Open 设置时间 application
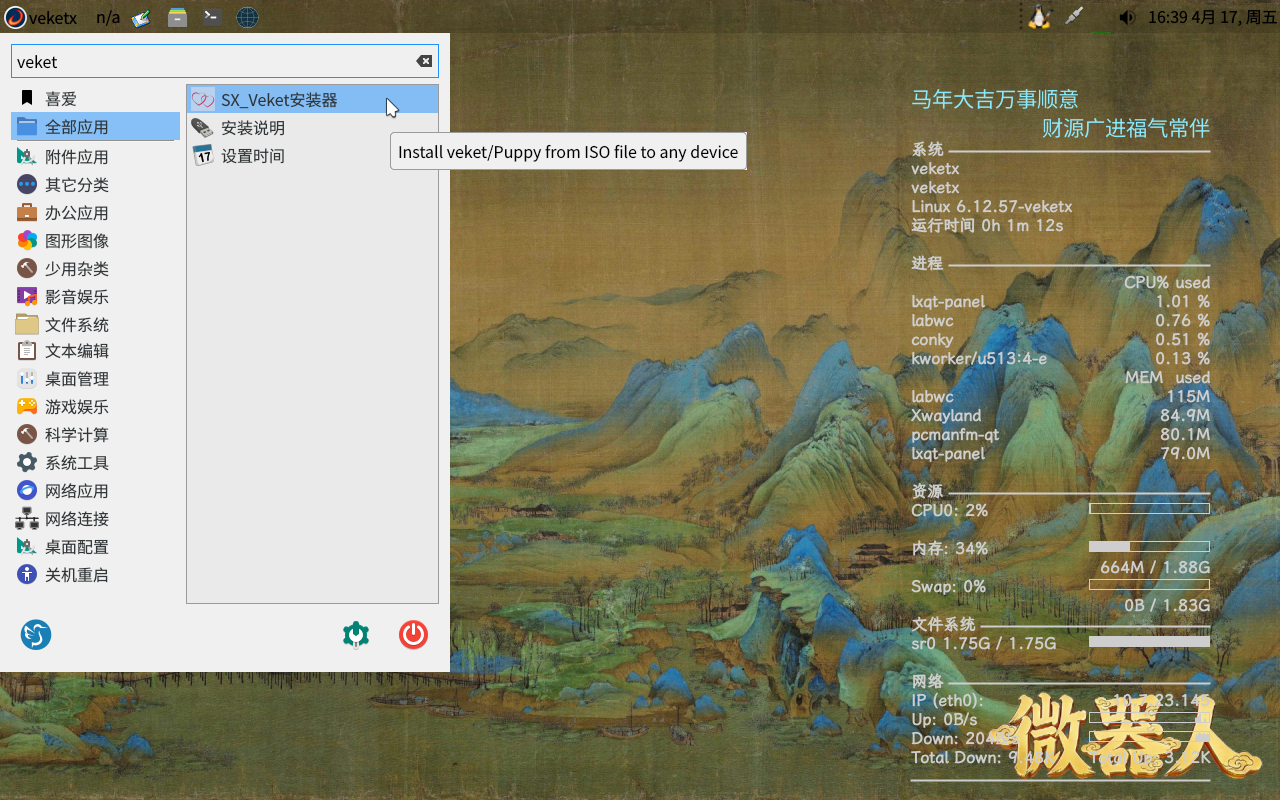Screen dimensions: 1280x800 (253, 156)
